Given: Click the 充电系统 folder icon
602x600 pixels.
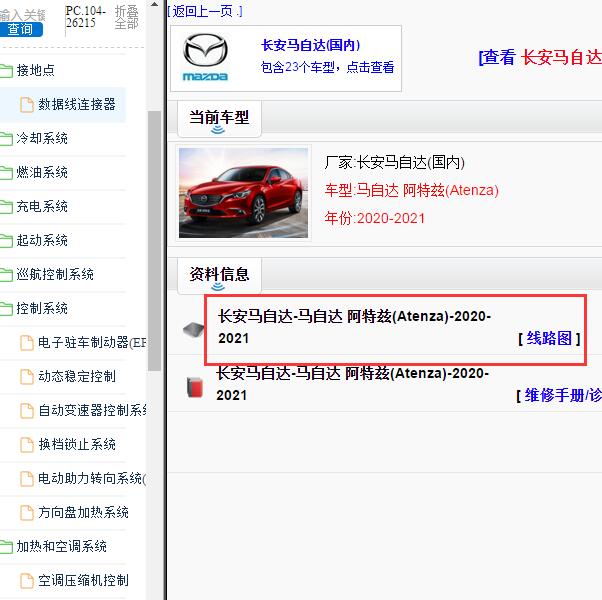Looking at the screenshot, I should click(x=6, y=207).
